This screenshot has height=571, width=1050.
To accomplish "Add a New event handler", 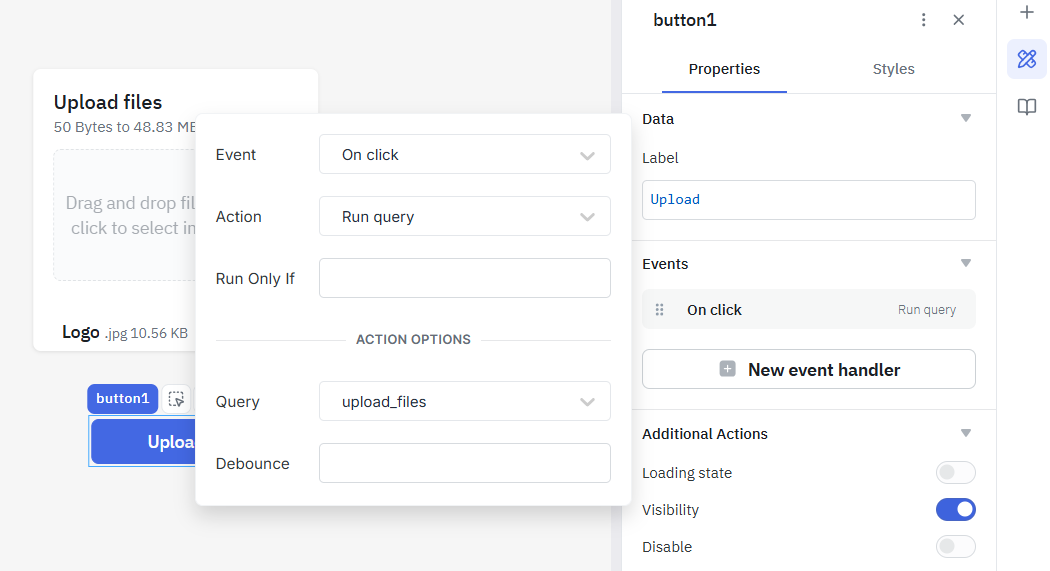I will [808, 369].
